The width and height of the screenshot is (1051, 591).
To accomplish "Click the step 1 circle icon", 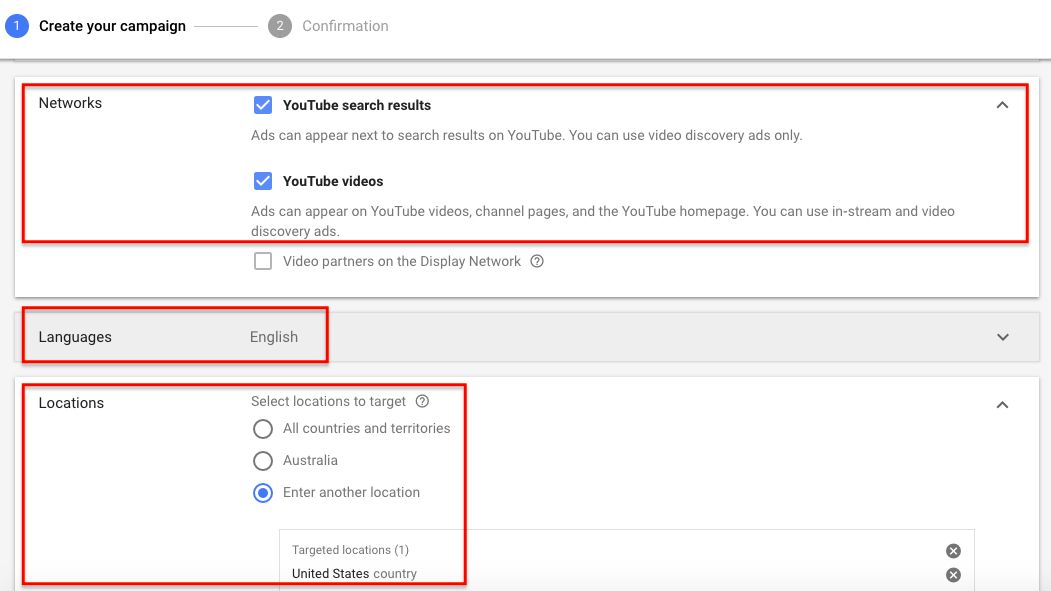I will [17, 26].
